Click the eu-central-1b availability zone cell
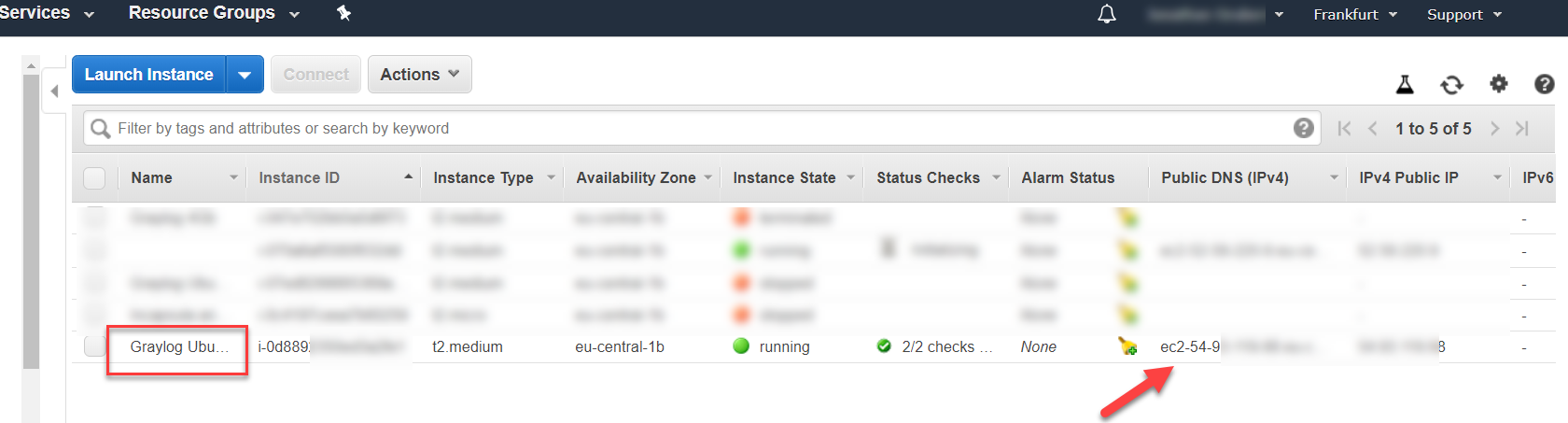The height and width of the screenshot is (423, 1568). [620, 346]
